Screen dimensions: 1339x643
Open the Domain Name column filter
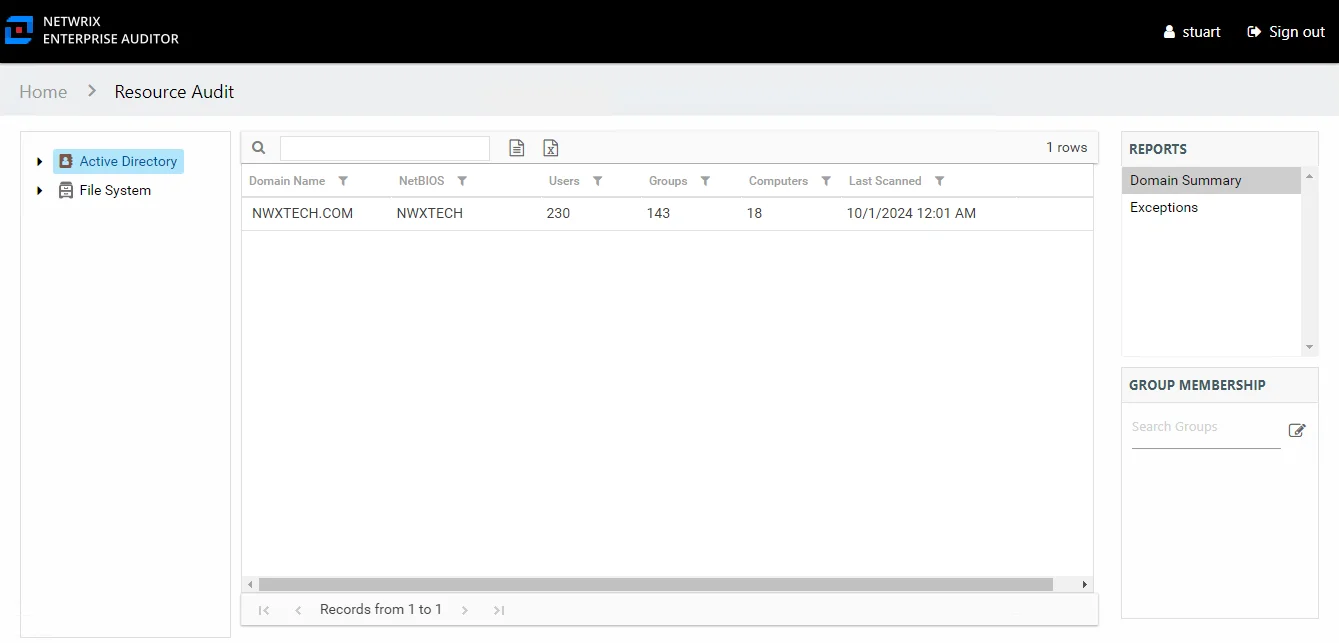click(343, 181)
